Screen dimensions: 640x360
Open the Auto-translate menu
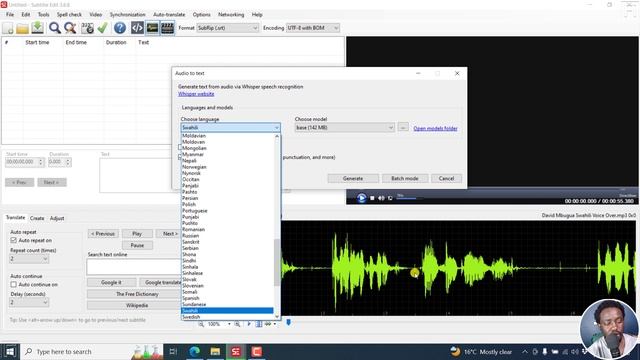point(169,14)
